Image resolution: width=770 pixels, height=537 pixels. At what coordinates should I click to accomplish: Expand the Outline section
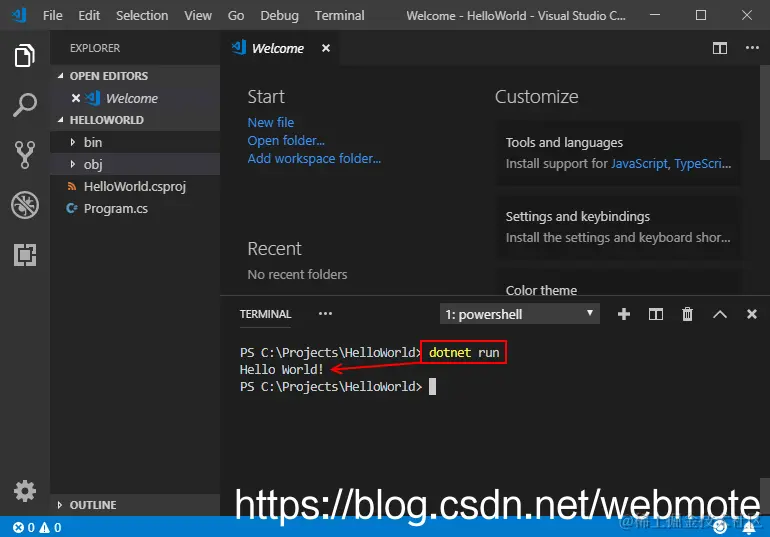[x=135, y=505]
